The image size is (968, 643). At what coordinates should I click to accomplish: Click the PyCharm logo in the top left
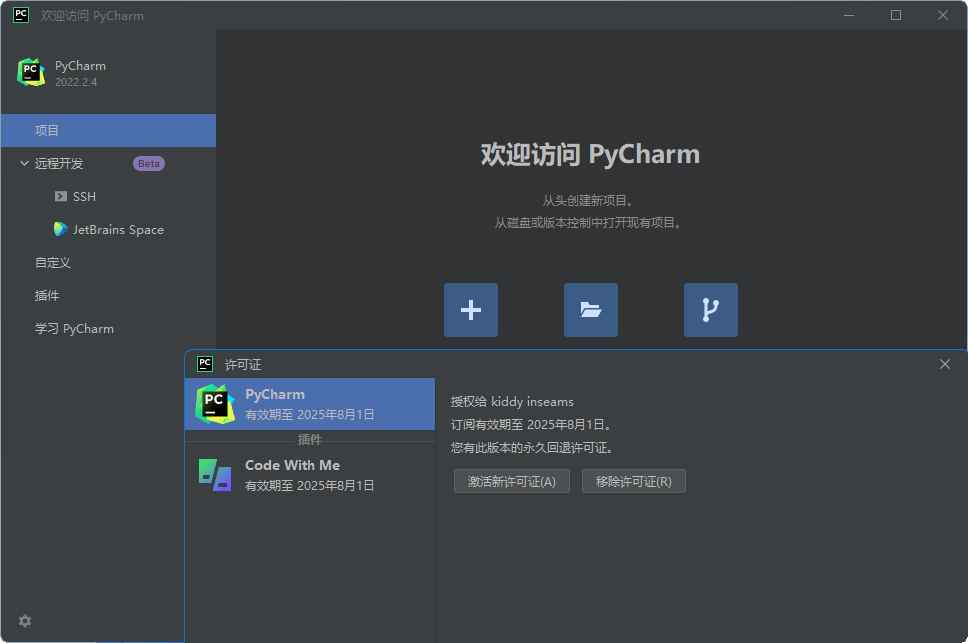pos(31,72)
